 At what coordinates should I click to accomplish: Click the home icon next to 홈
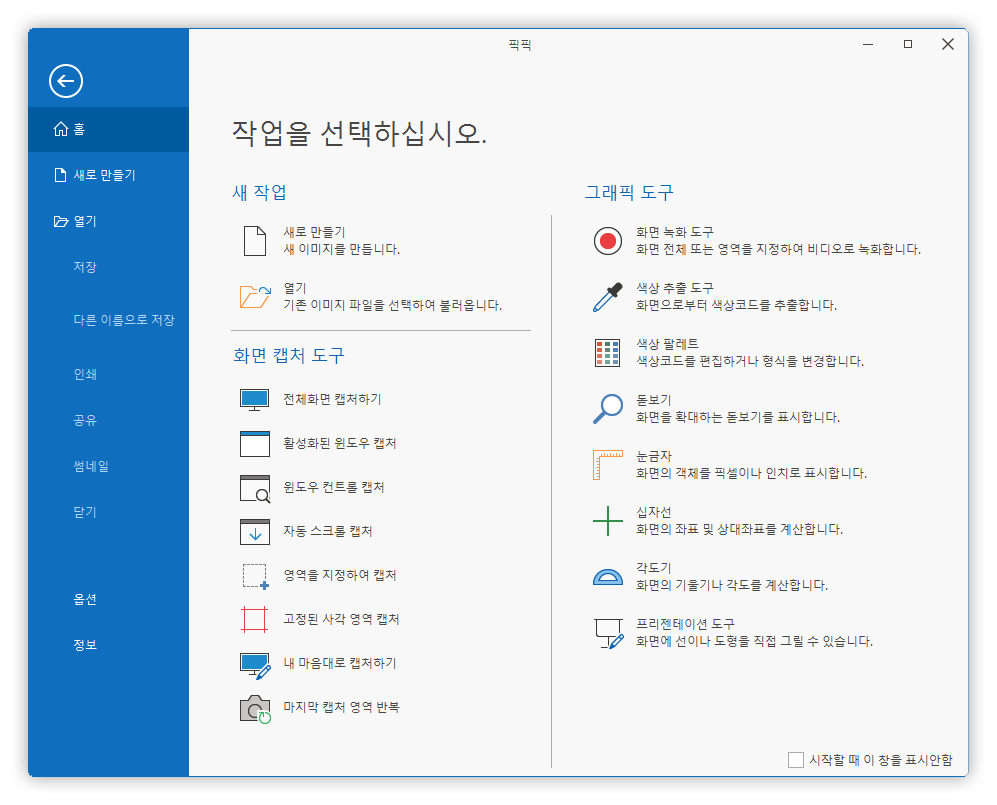[61, 129]
